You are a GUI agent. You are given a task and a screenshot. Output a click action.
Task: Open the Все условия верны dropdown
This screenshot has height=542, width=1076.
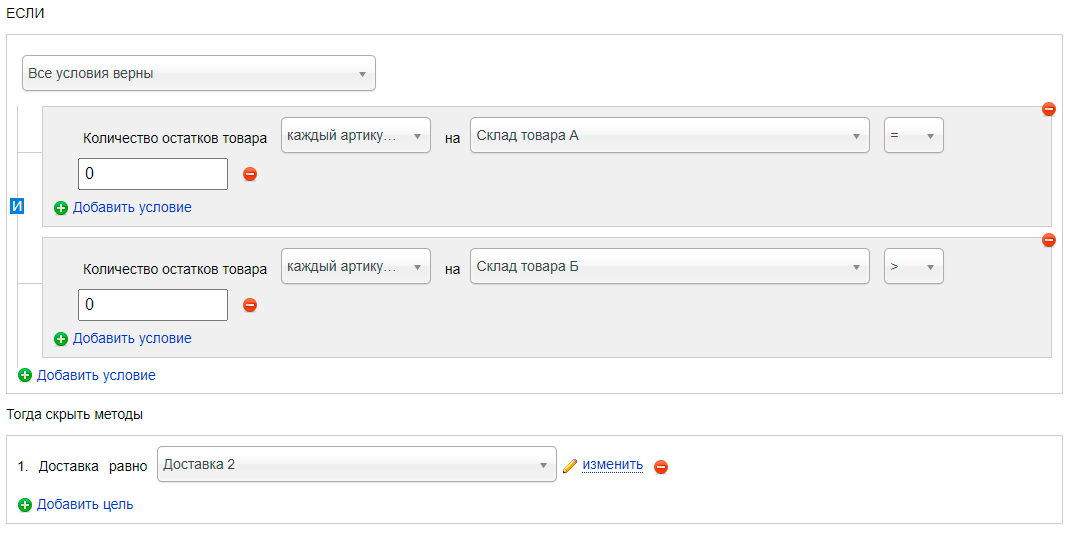199,73
